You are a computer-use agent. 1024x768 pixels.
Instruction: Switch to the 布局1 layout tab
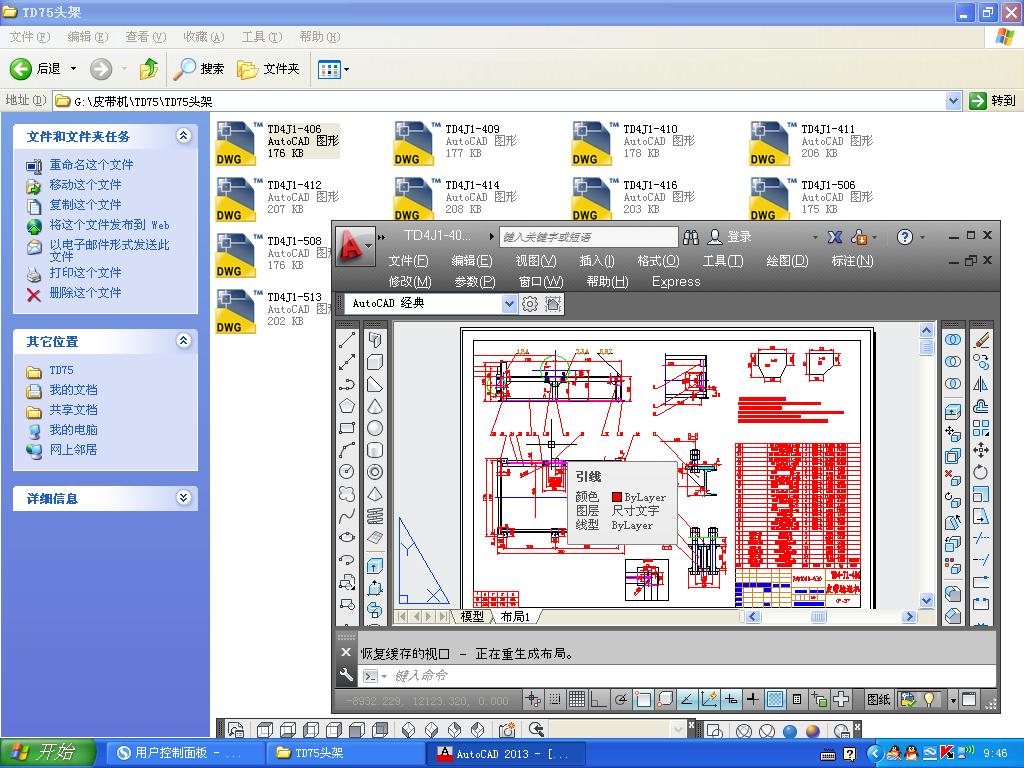[x=516, y=617]
